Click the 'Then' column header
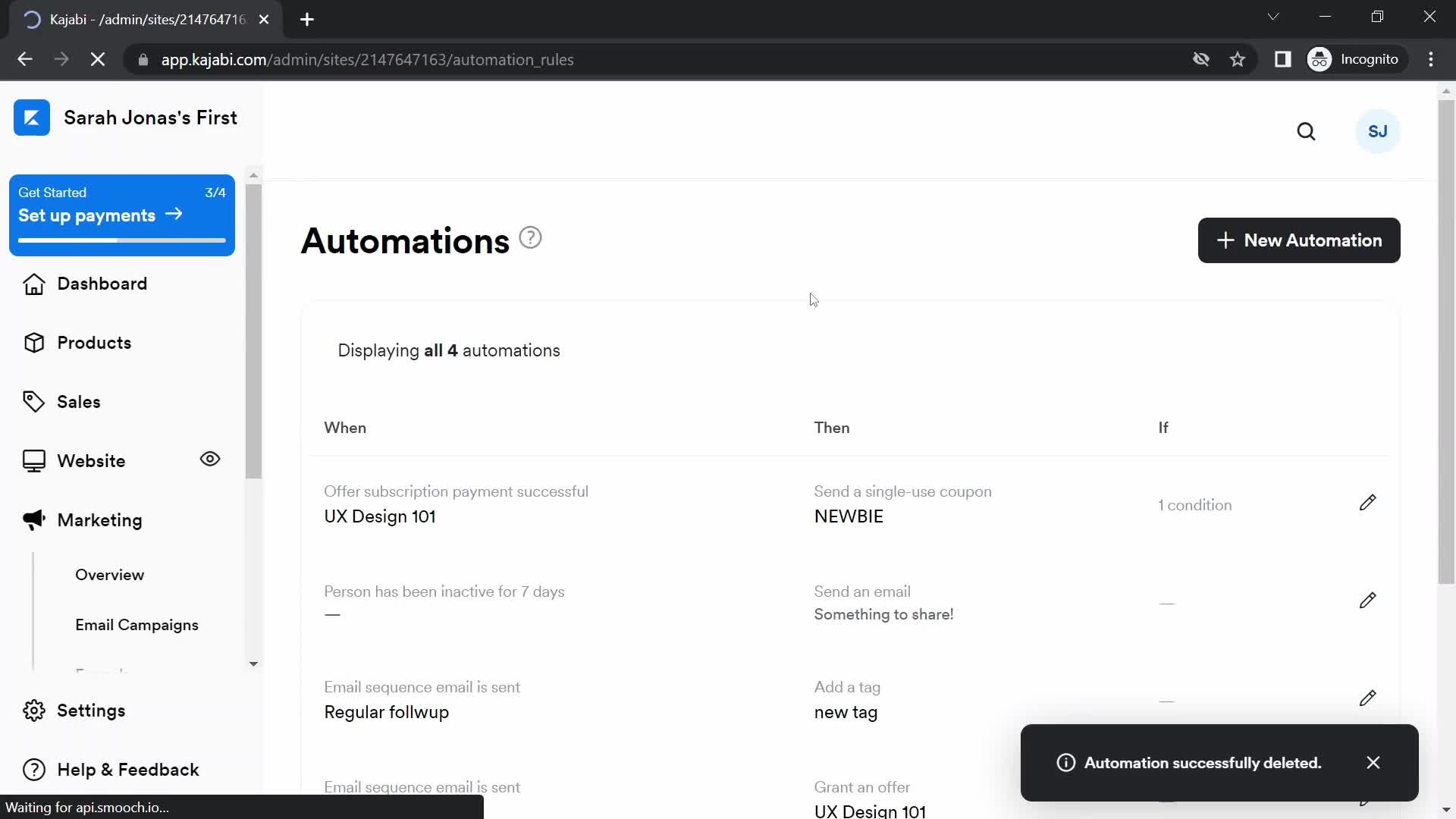This screenshot has height=819, width=1456. point(831,428)
